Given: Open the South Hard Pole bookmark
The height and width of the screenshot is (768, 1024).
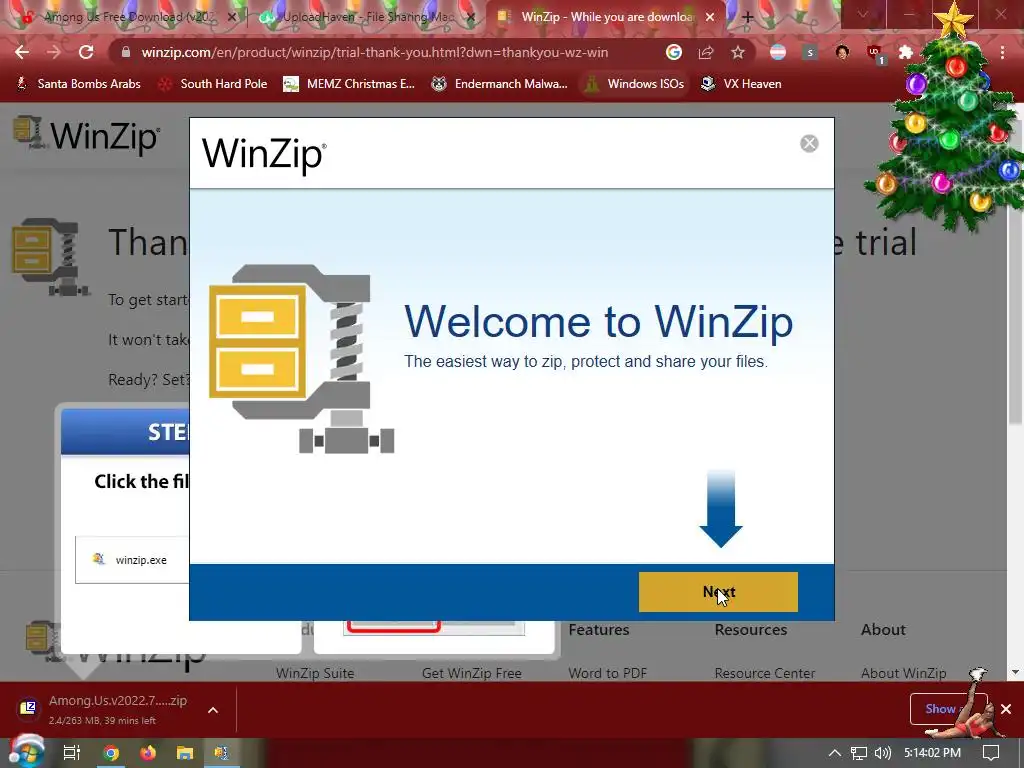Looking at the screenshot, I should pos(213,84).
